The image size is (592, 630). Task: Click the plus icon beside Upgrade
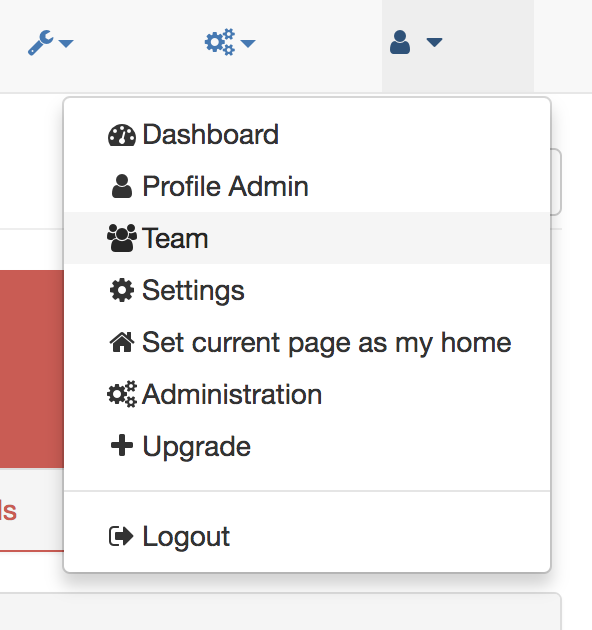(122, 446)
